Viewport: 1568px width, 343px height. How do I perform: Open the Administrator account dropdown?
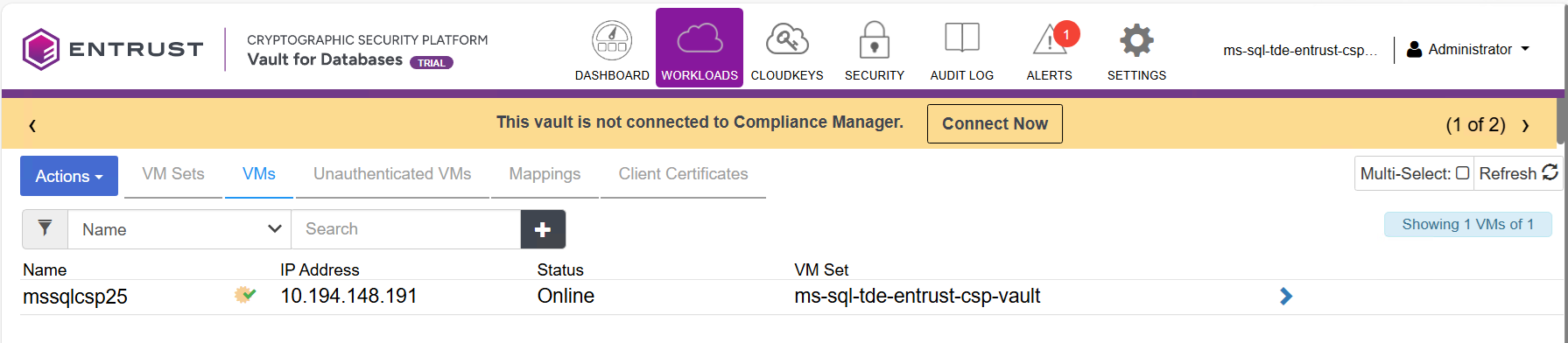[1468, 50]
